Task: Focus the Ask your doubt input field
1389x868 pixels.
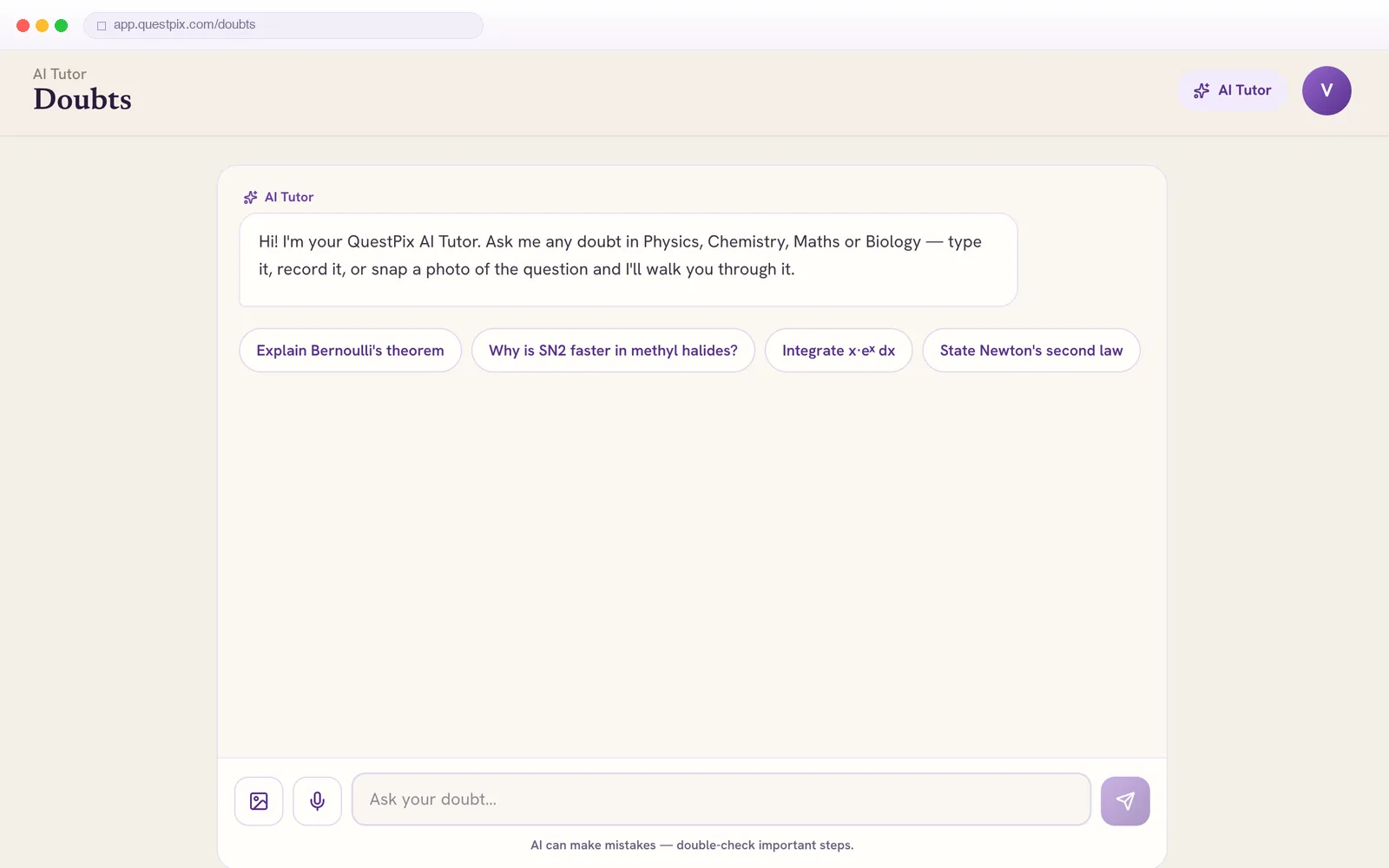Action: (x=721, y=799)
